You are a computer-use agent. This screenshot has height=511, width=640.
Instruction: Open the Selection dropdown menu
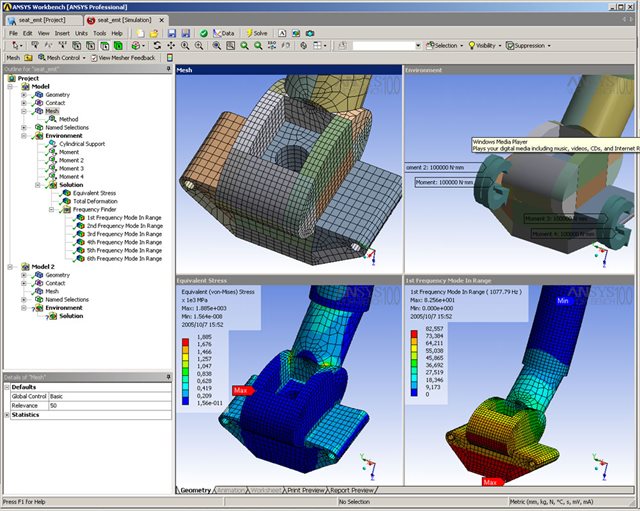[445, 46]
